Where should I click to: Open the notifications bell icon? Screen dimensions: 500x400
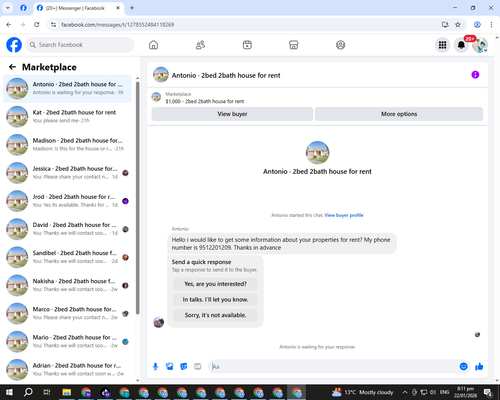coord(461,45)
